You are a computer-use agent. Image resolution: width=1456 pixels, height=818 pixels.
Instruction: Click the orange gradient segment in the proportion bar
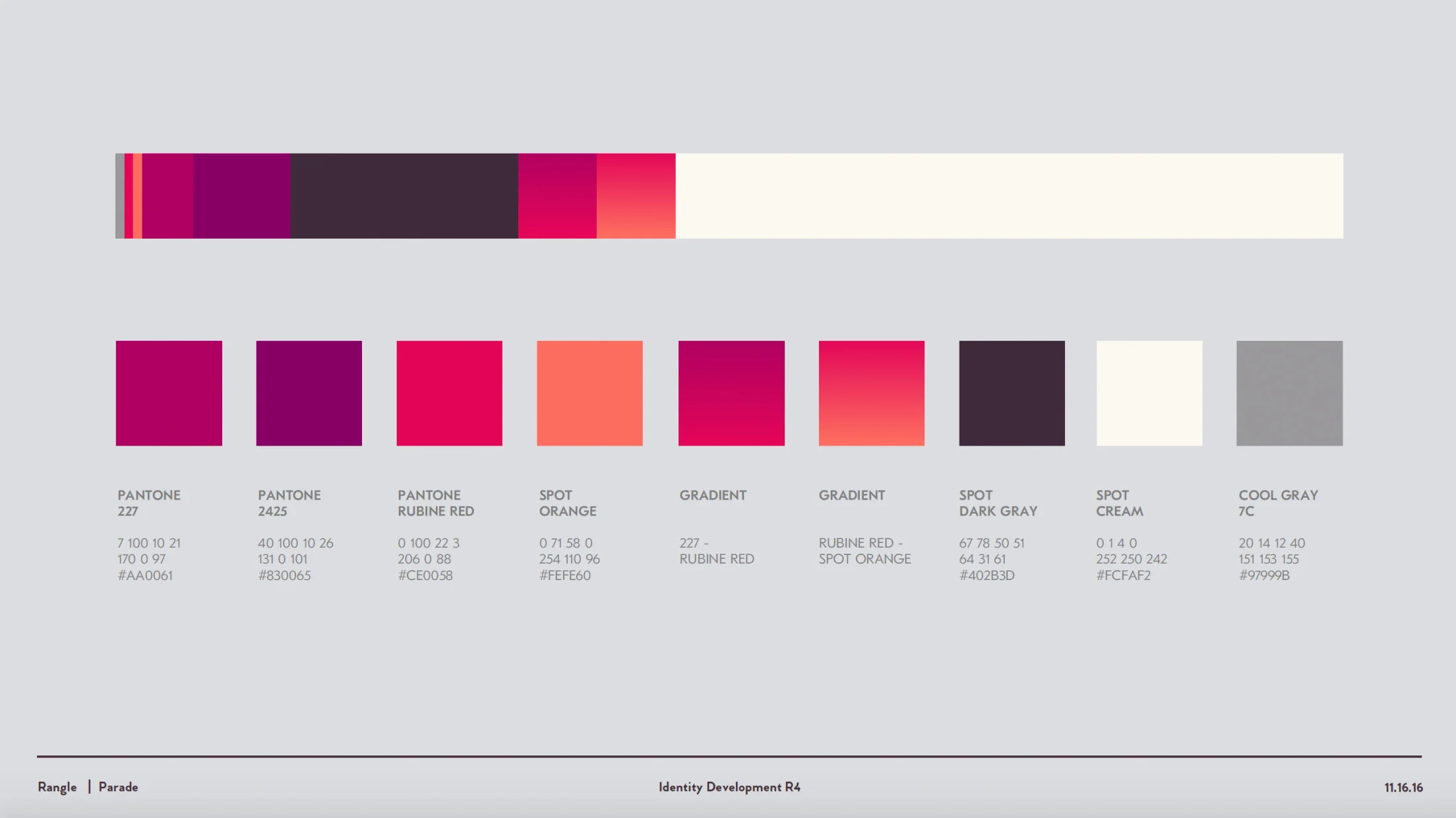pos(636,196)
